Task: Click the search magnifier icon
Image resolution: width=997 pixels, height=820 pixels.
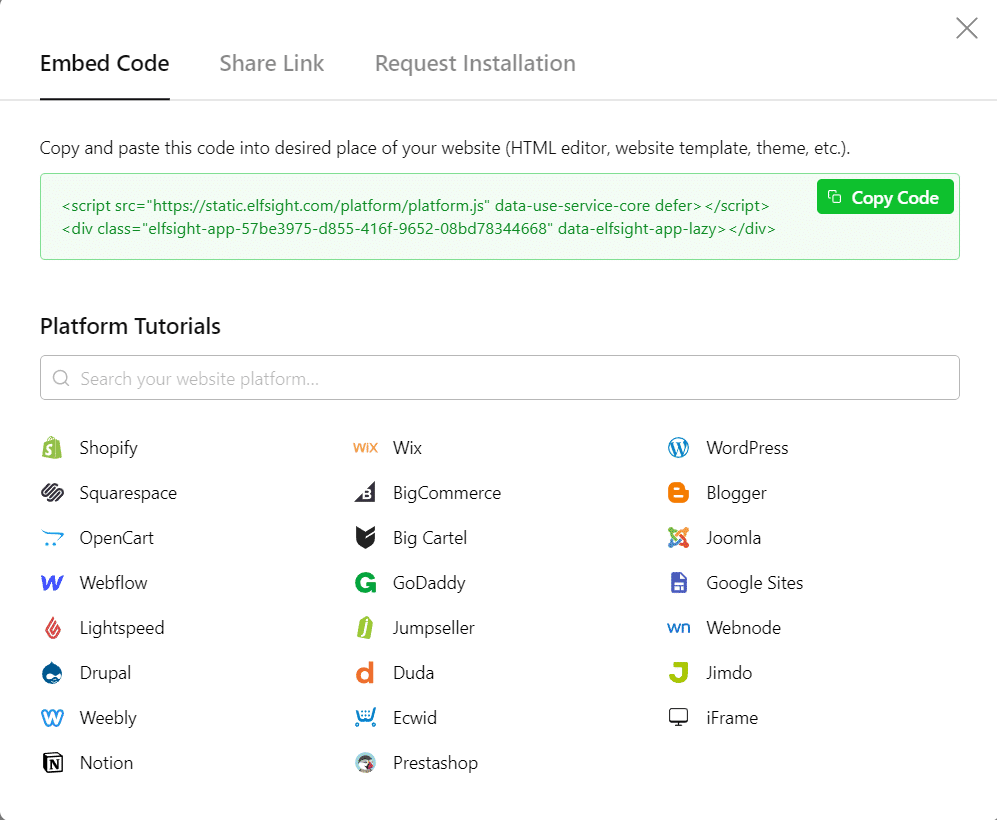Action: (61, 378)
